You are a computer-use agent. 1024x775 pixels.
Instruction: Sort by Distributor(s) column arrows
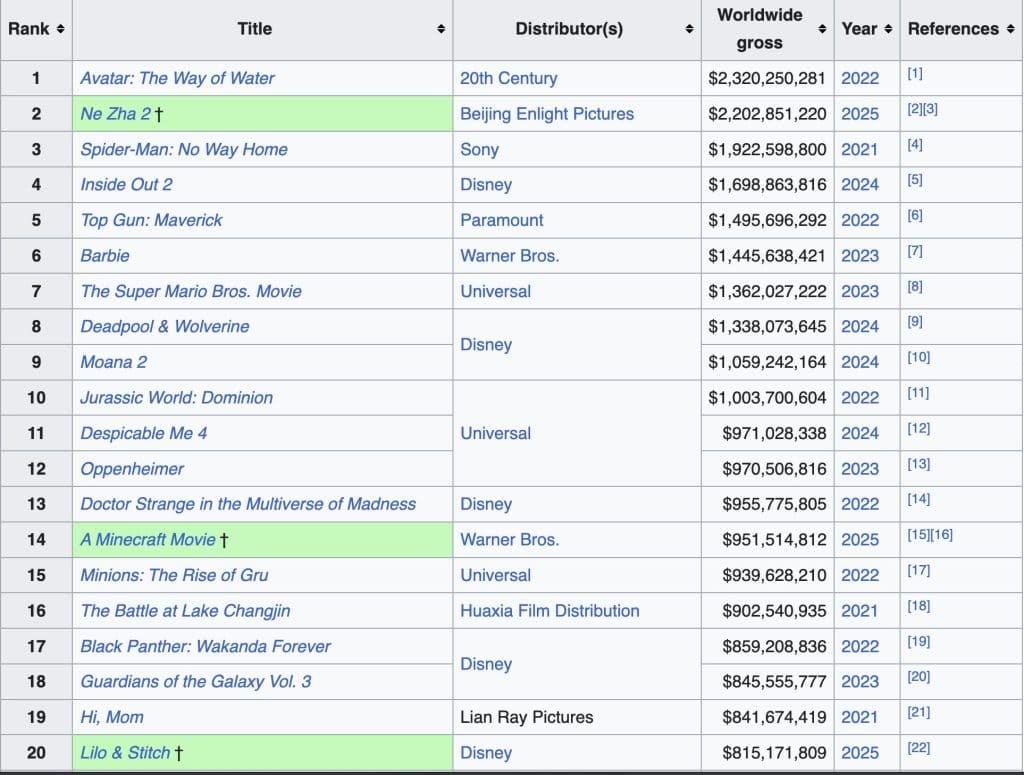coord(689,29)
